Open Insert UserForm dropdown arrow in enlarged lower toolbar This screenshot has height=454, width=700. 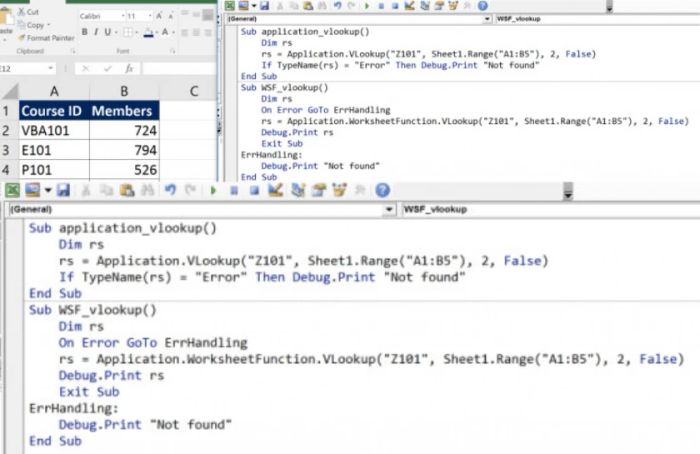click(48, 191)
